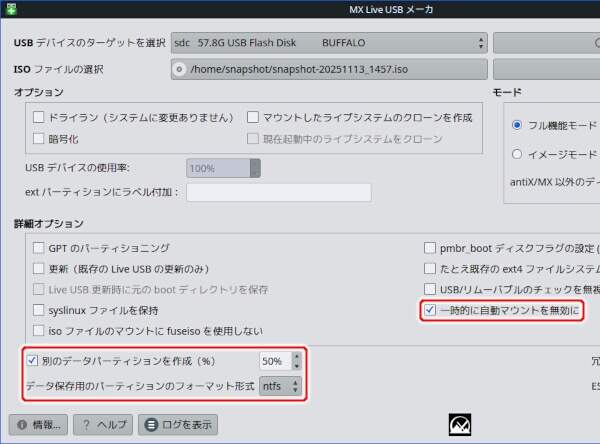Check たとえ既存の ext4 ファイルシステム option
Image resolution: width=600 pixels, height=444 pixels.
tap(430, 269)
